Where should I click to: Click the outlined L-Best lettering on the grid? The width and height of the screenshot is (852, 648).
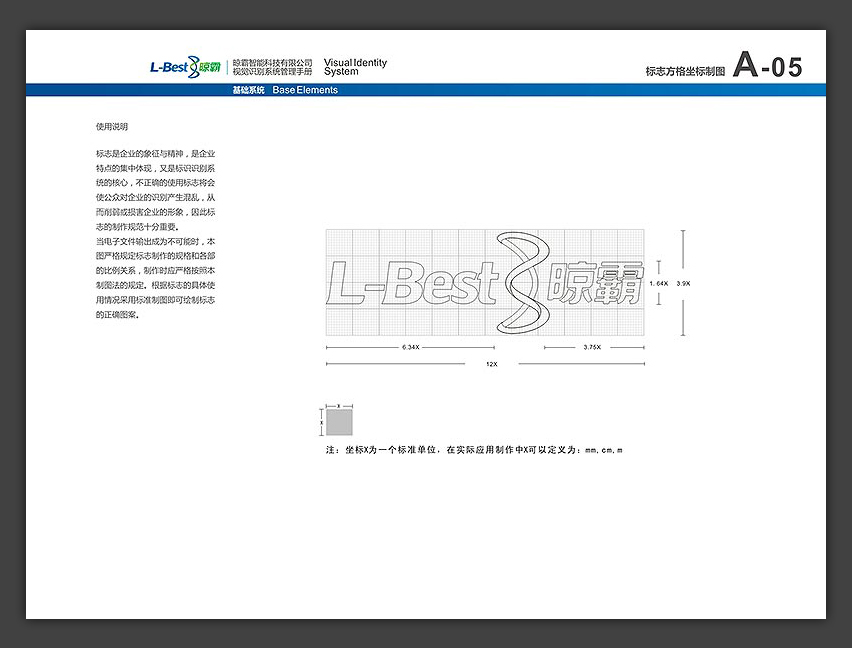click(412, 284)
